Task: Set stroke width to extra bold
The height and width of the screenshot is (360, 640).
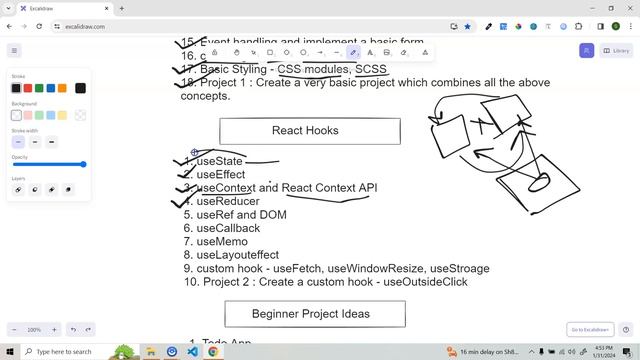Action: click(x=52, y=142)
